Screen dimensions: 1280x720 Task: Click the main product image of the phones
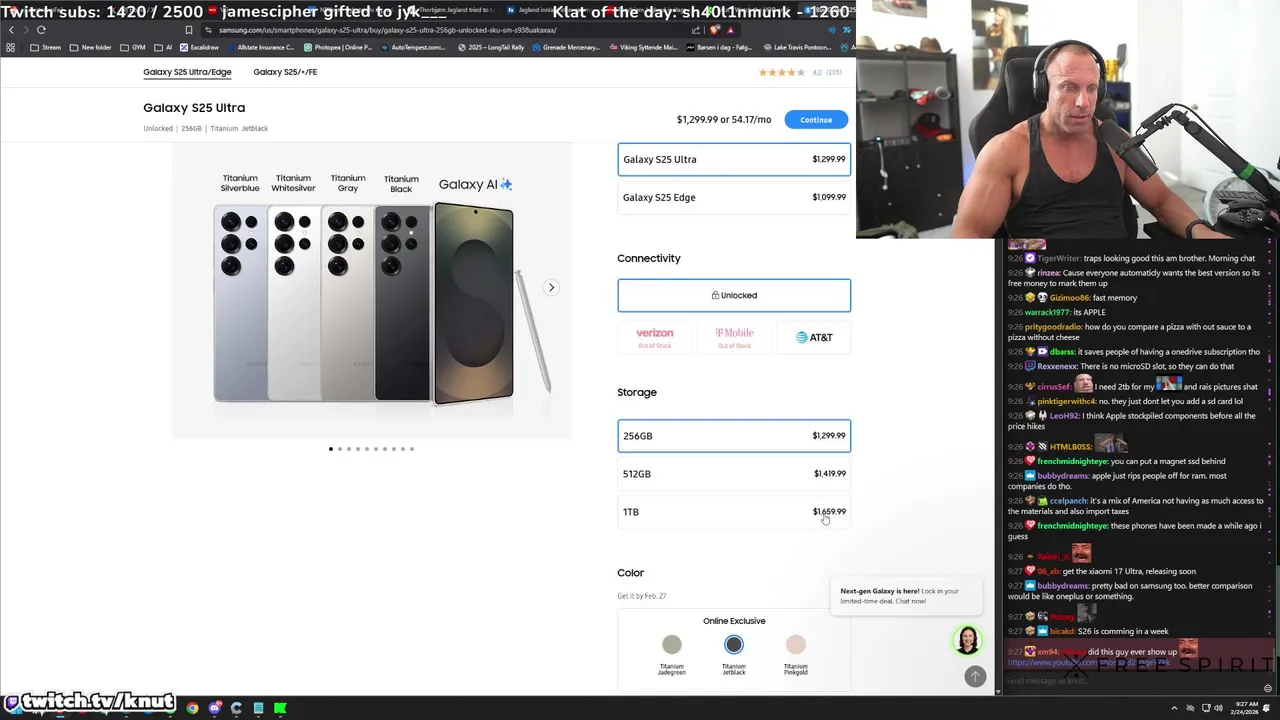tap(372, 290)
